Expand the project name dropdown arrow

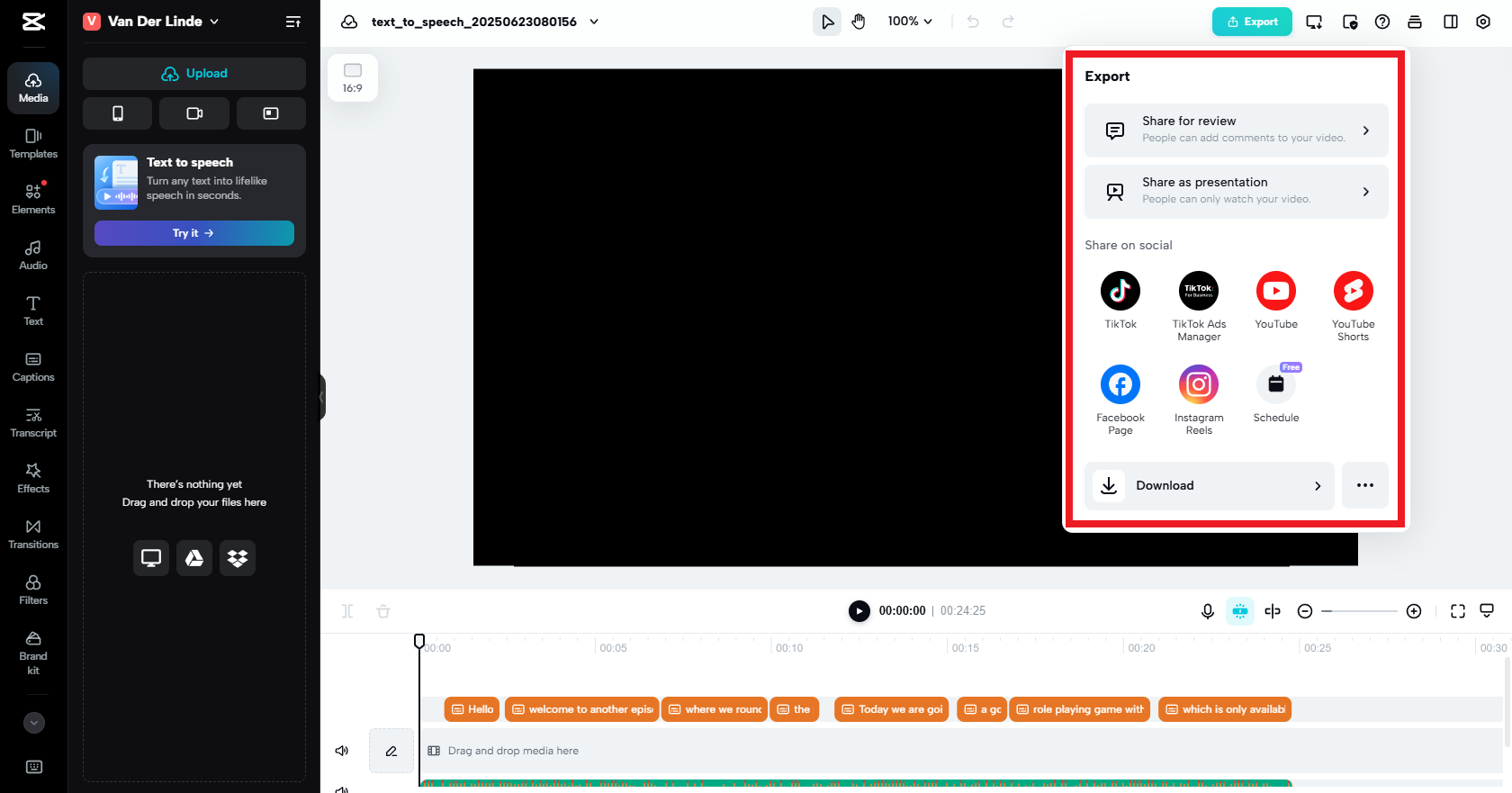tap(594, 22)
